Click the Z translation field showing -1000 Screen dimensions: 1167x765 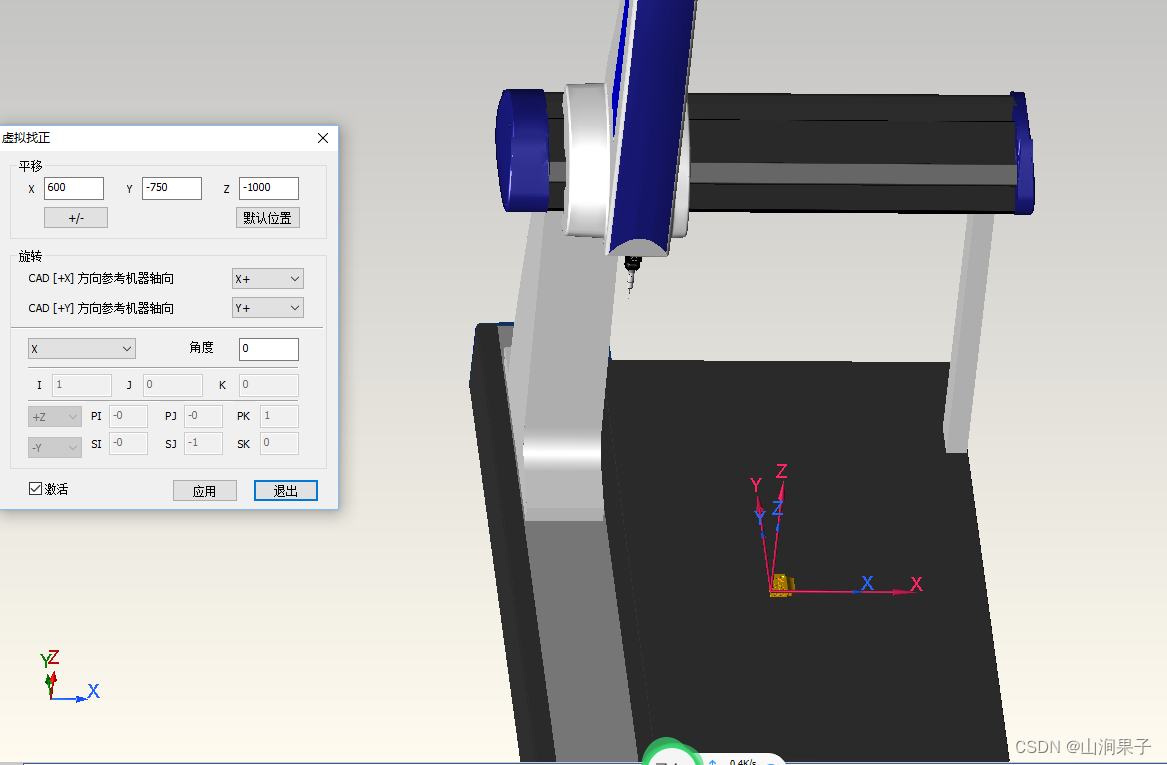(269, 188)
